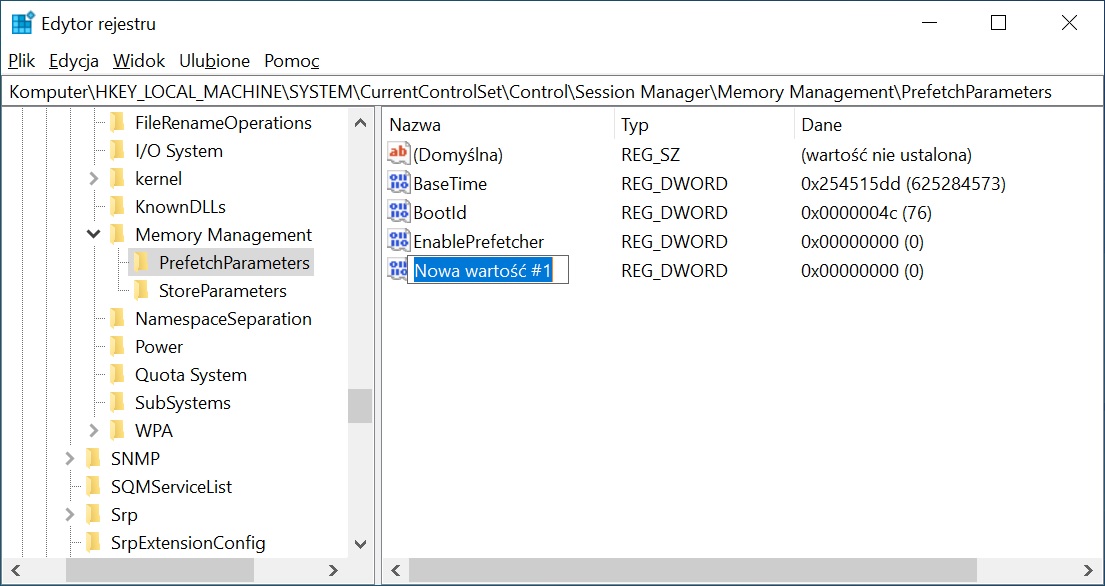Click the BaseTime DWORD value icon
The image size is (1105, 586).
(x=398, y=183)
